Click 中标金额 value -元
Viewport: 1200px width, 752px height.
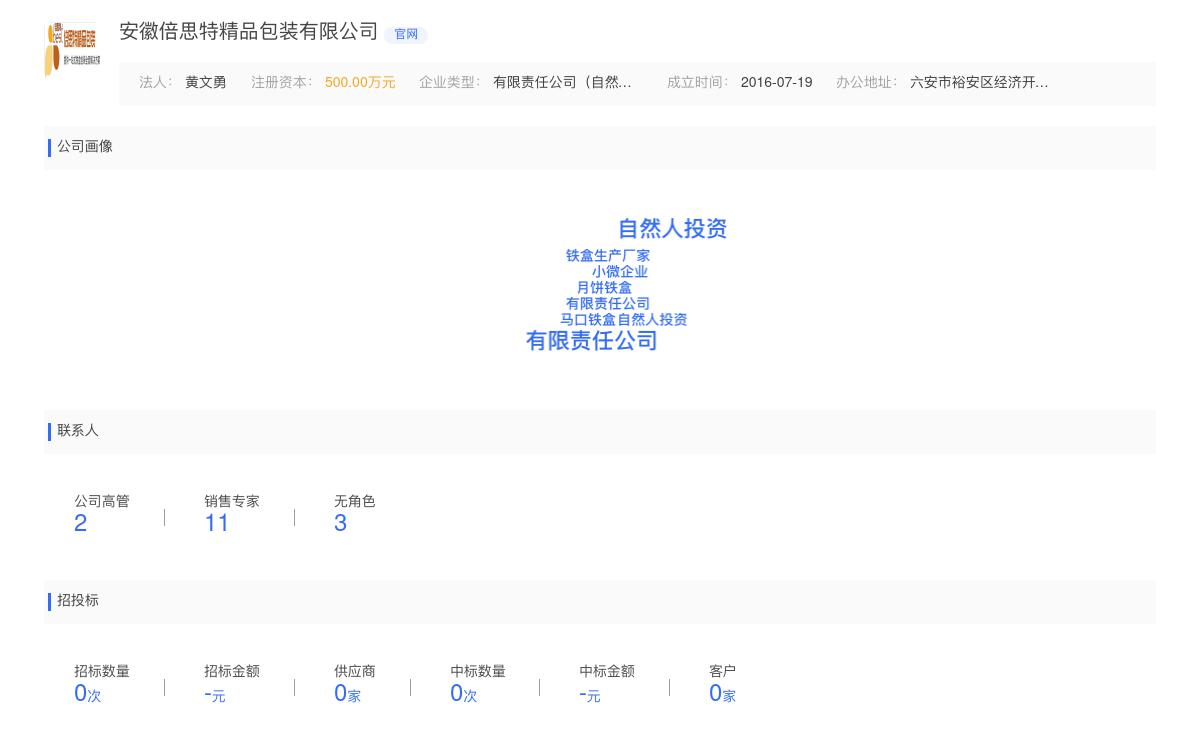coord(589,694)
